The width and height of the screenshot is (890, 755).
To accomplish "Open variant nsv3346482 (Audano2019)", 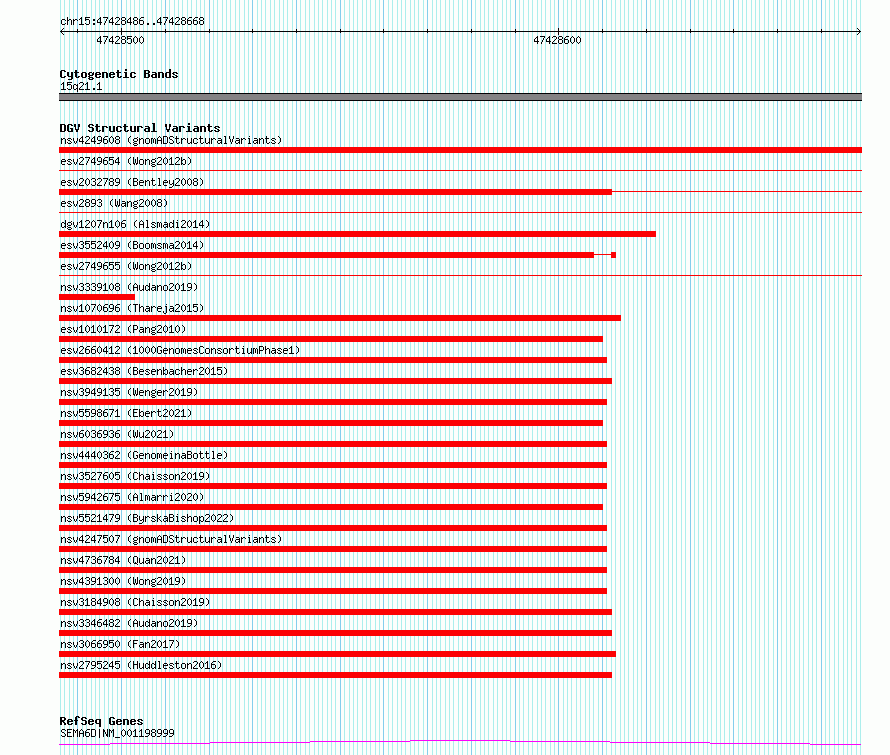I will click(x=129, y=623).
